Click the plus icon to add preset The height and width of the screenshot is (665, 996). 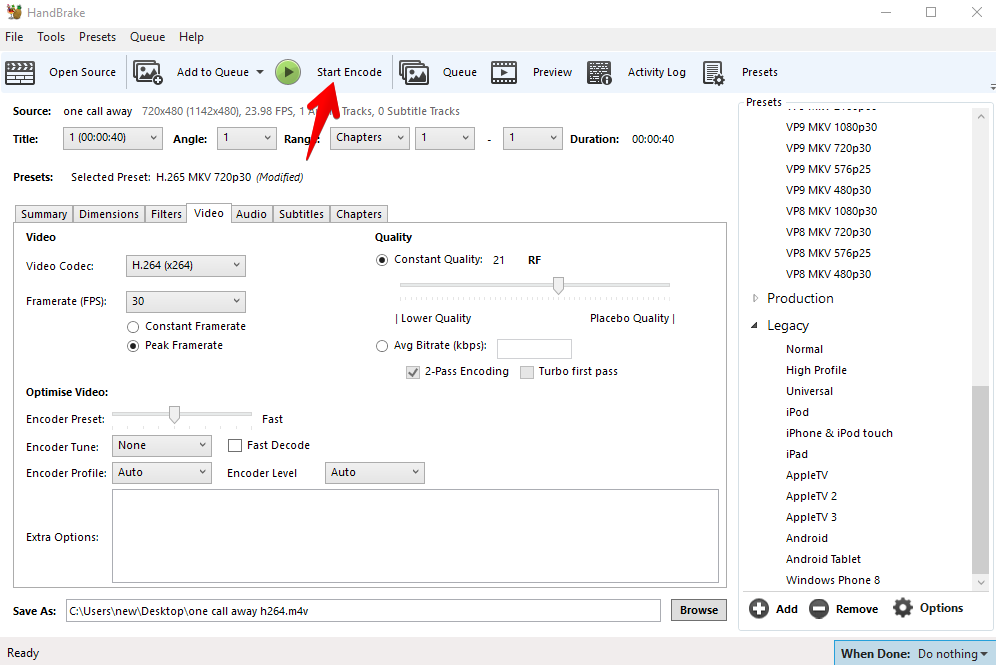[758, 608]
